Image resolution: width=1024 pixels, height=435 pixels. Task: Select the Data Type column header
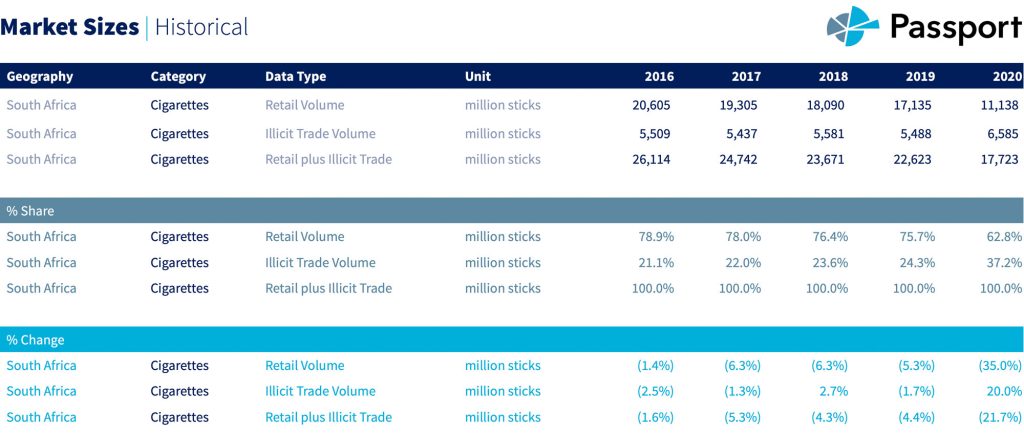pos(295,77)
